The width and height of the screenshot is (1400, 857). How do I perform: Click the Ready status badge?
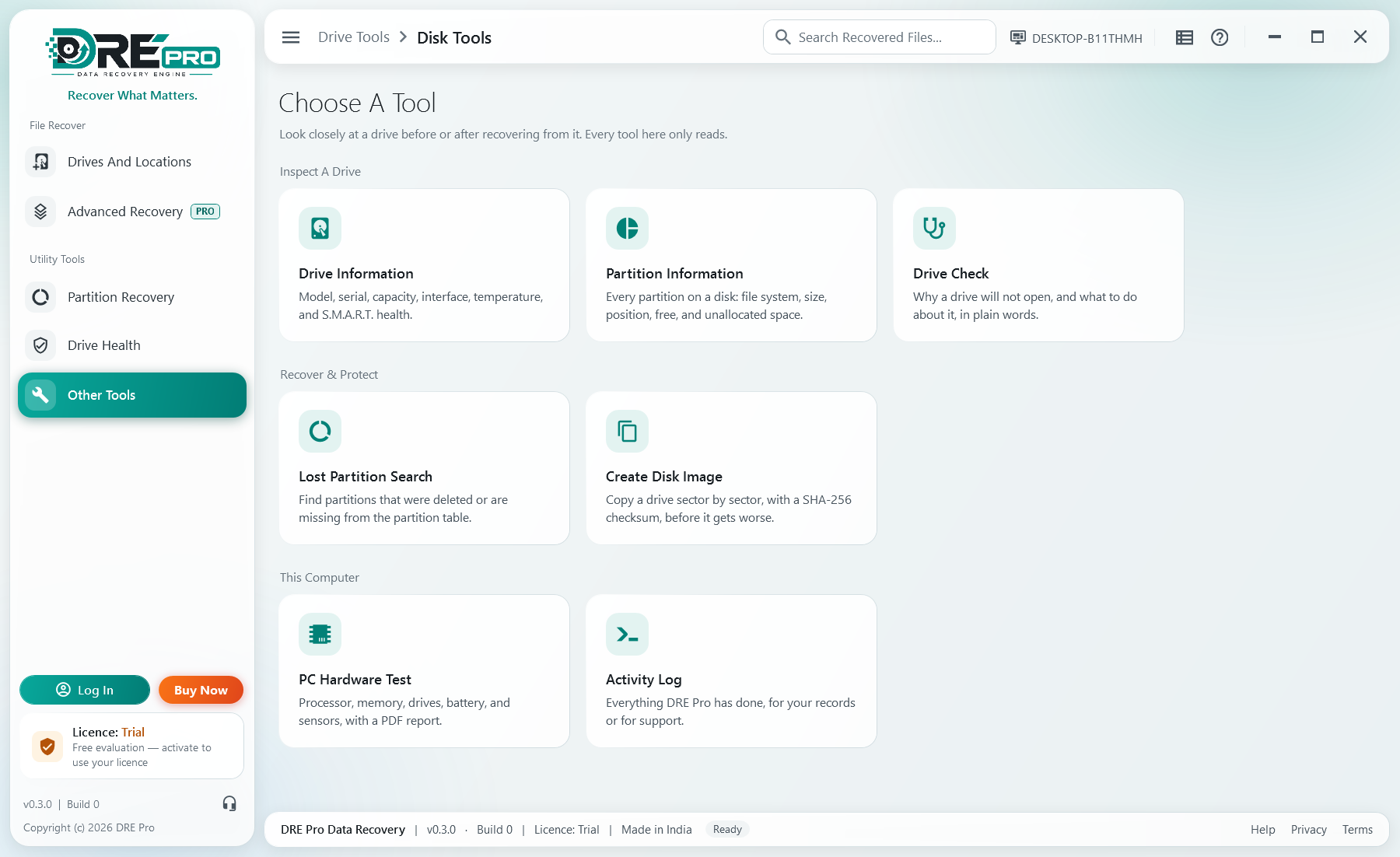[x=727, y=830]
